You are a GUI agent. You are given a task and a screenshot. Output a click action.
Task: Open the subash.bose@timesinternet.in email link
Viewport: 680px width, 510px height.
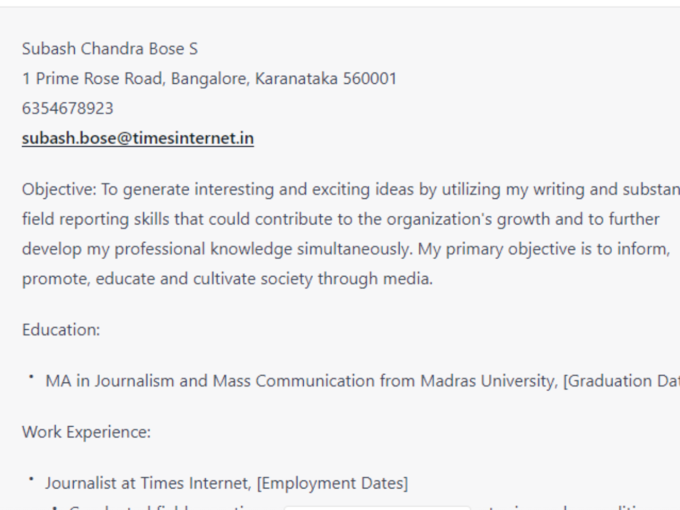[138, 138]
